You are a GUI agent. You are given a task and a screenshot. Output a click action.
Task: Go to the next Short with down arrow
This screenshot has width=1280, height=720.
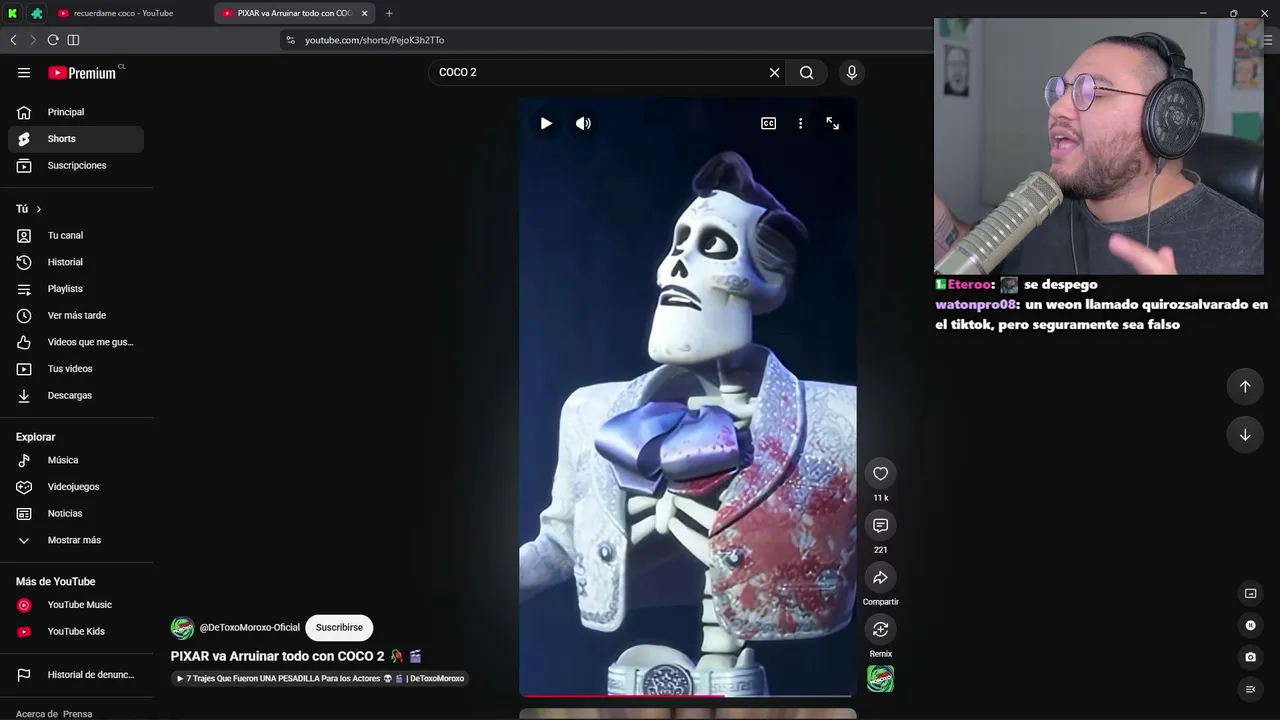(x=1245, y=435)
